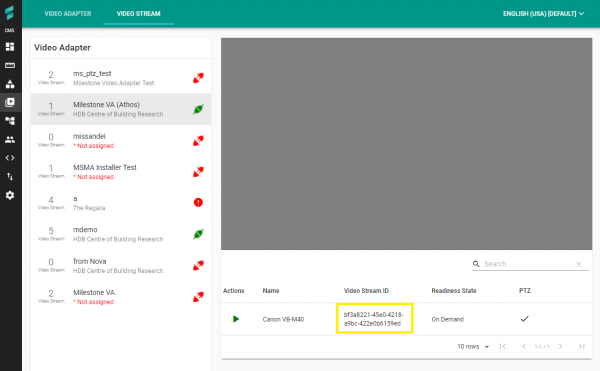Click the 1-1 / 1 pagination text
The image size is (600, 371).
click(542, 347)
